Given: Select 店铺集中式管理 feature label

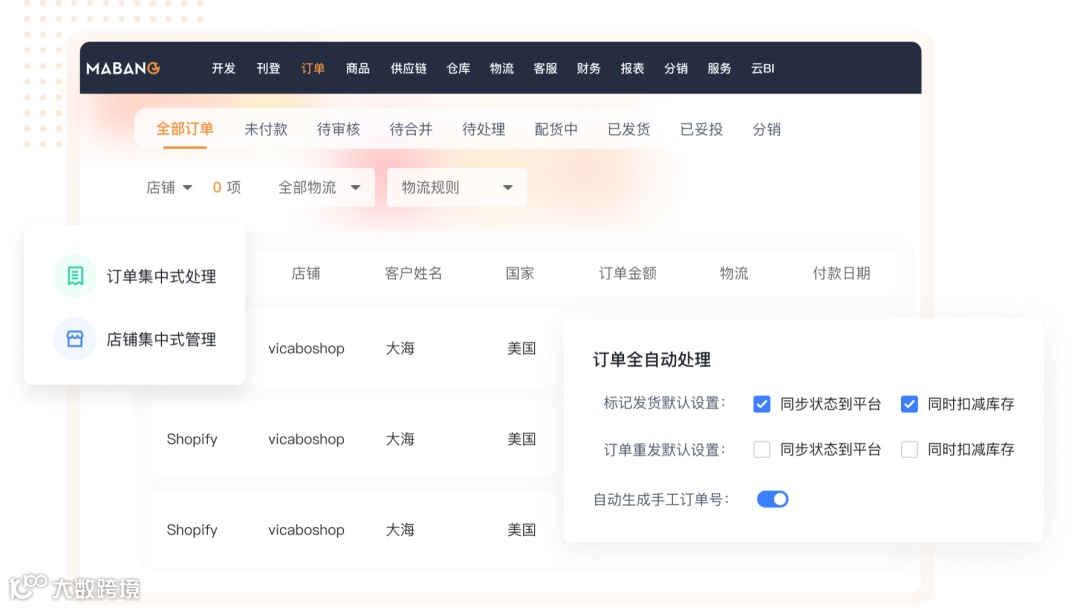Looking at the screenshot, I should [161, 339].
